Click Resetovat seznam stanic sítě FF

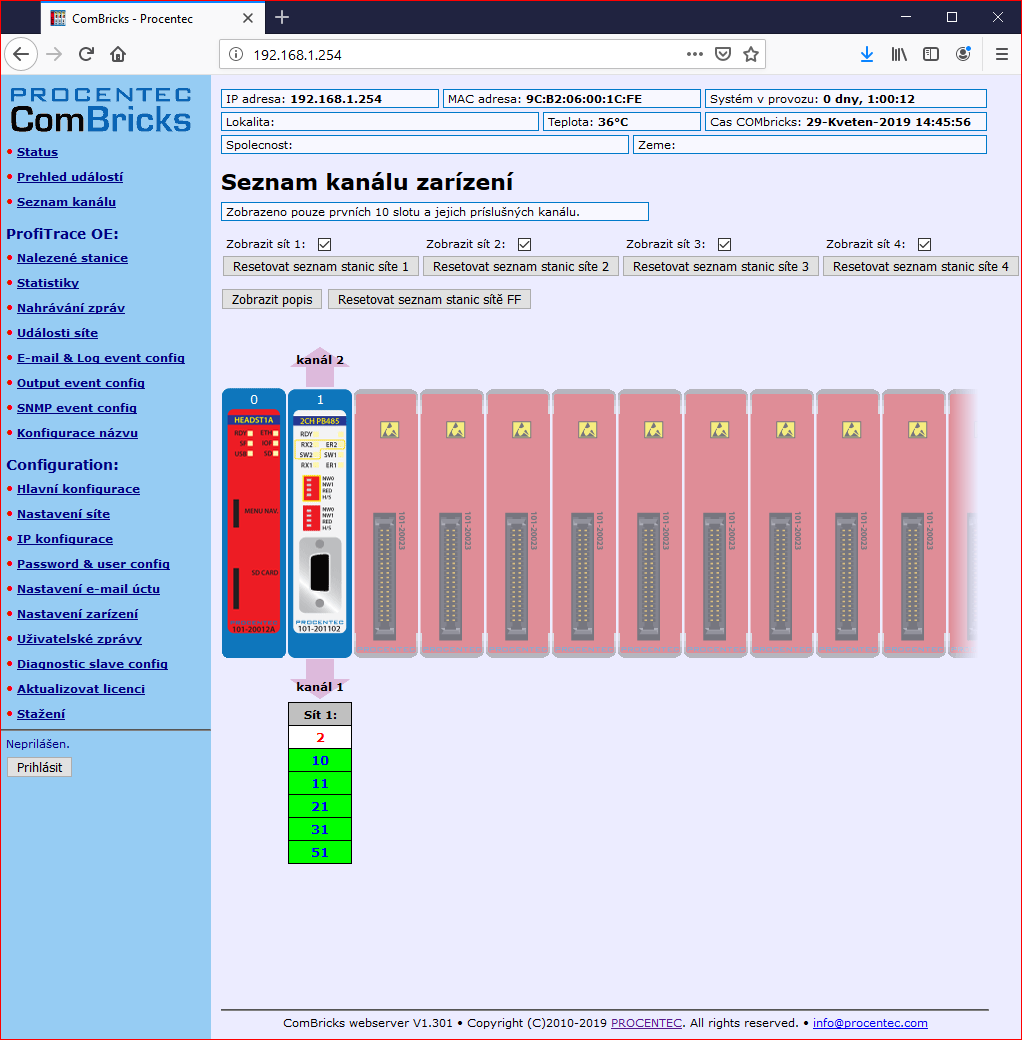coord(430,300)
